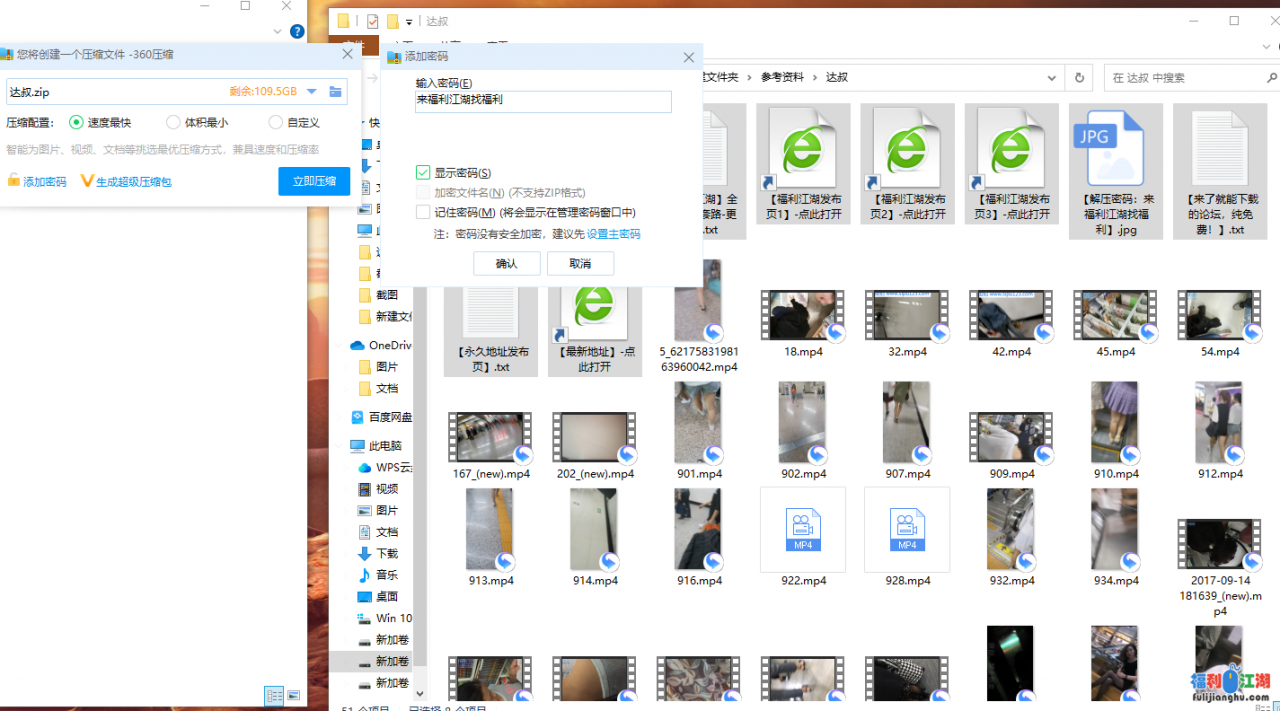The height and width of the screenshot is (711, 1280).
Task: Click the folder browse icon beside 达叔.zip
Action: click(336, 91)
